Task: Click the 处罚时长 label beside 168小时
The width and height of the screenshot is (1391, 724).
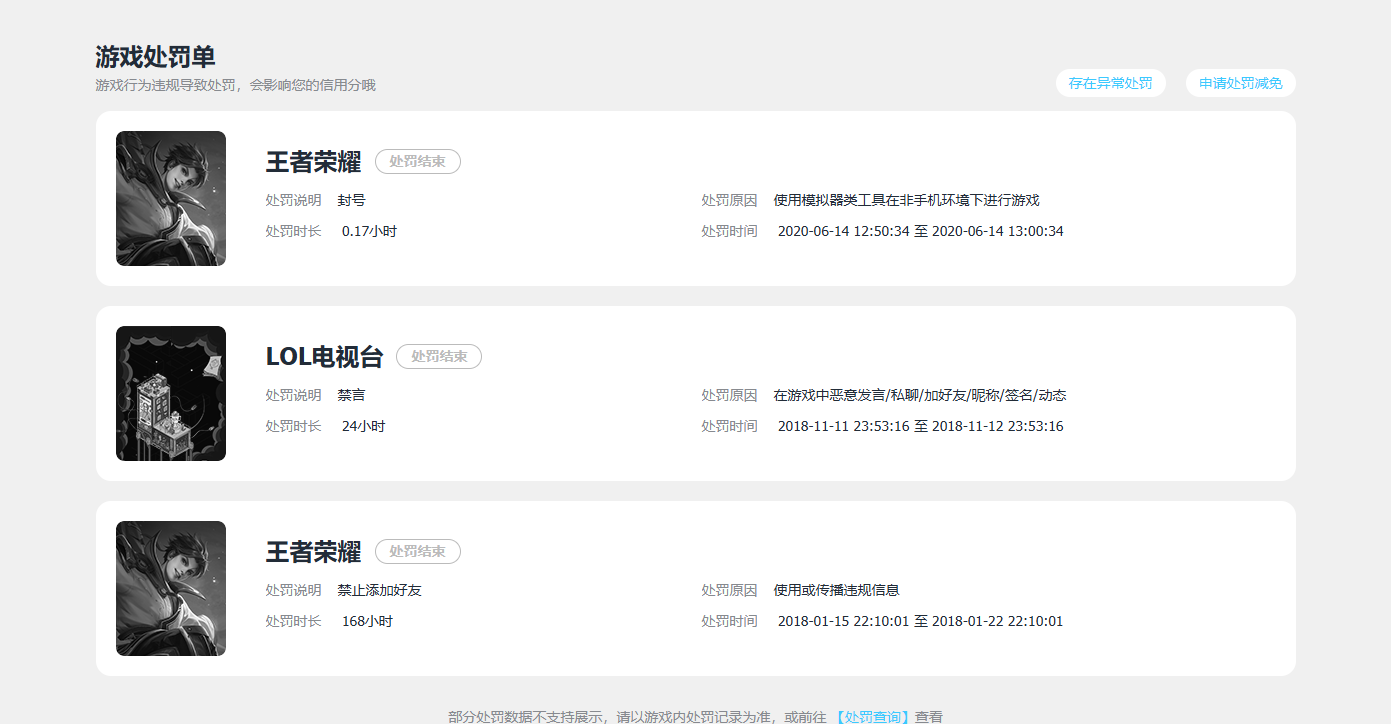Action: tap(294, 621)
